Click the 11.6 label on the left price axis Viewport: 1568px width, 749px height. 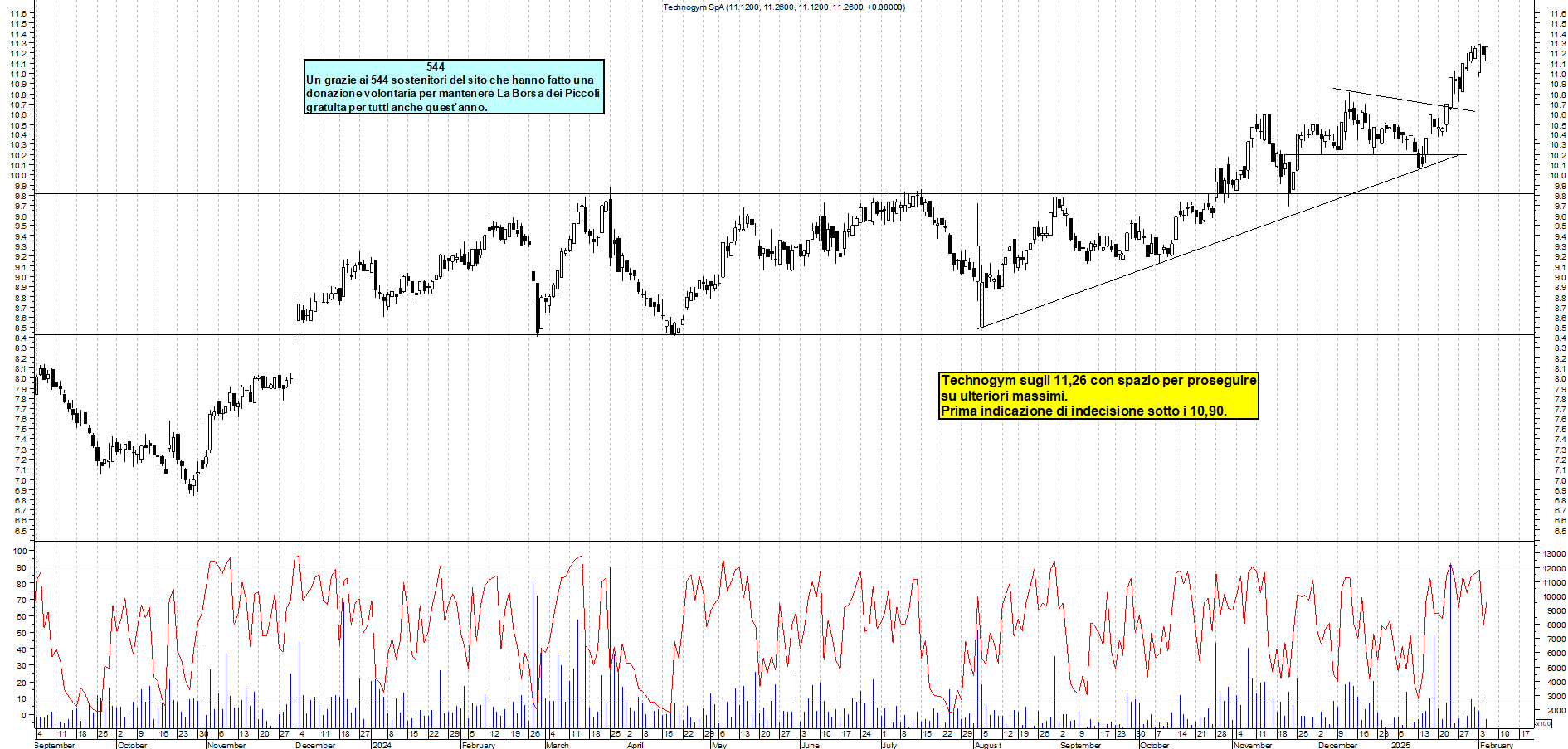tap(18, 13)
